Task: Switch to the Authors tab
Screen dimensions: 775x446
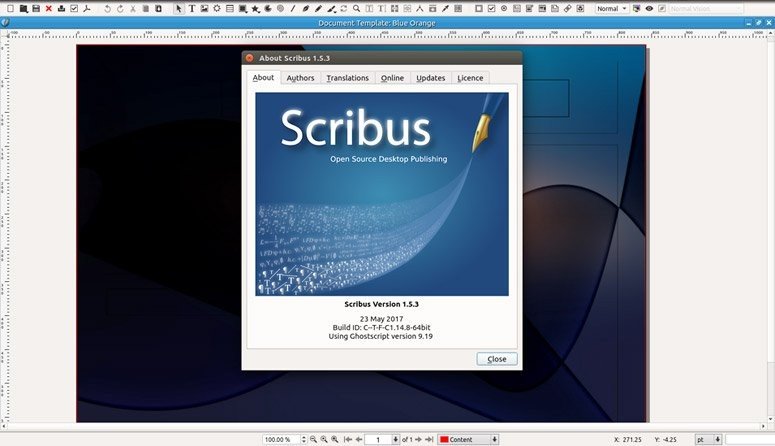Action: point(300,78)
